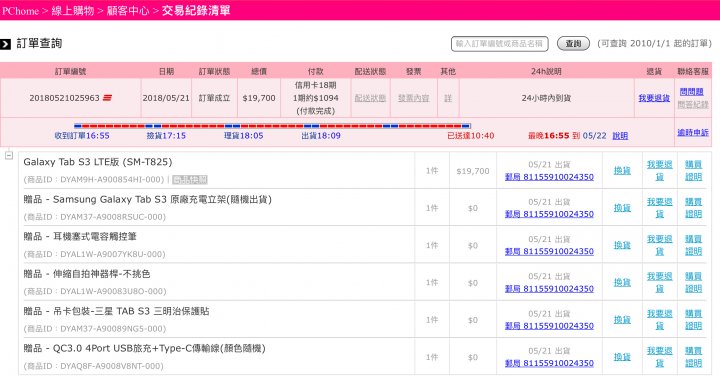
Task: Click the 理貨18:05 progress label
Action: coord(243,135)
